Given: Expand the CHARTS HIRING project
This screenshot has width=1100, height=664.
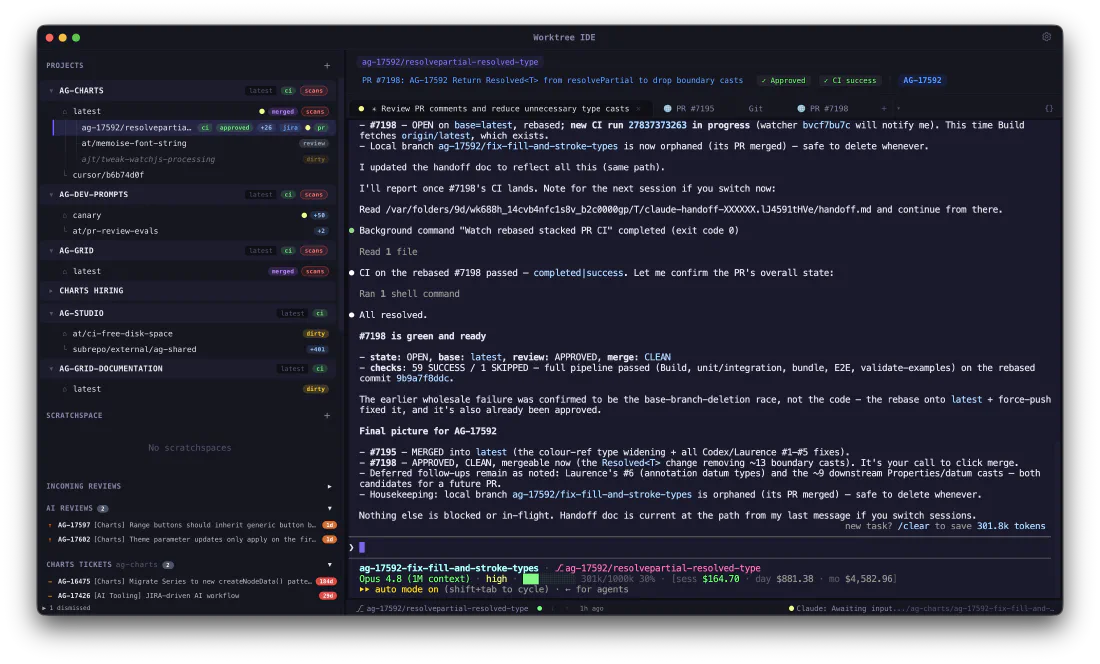Looking at the screenshot, I should [51, 290].
